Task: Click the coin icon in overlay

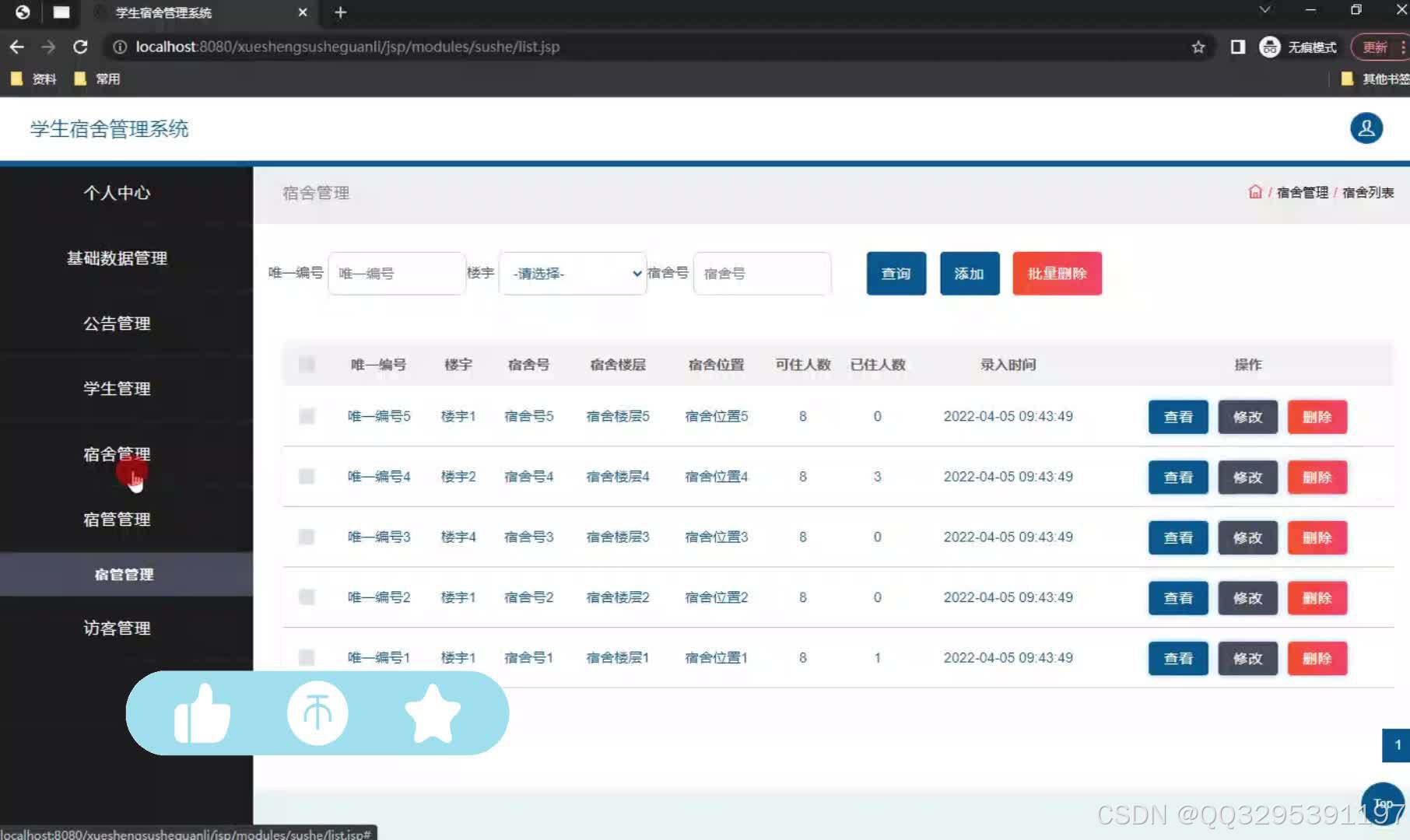Action: [317, 713]
